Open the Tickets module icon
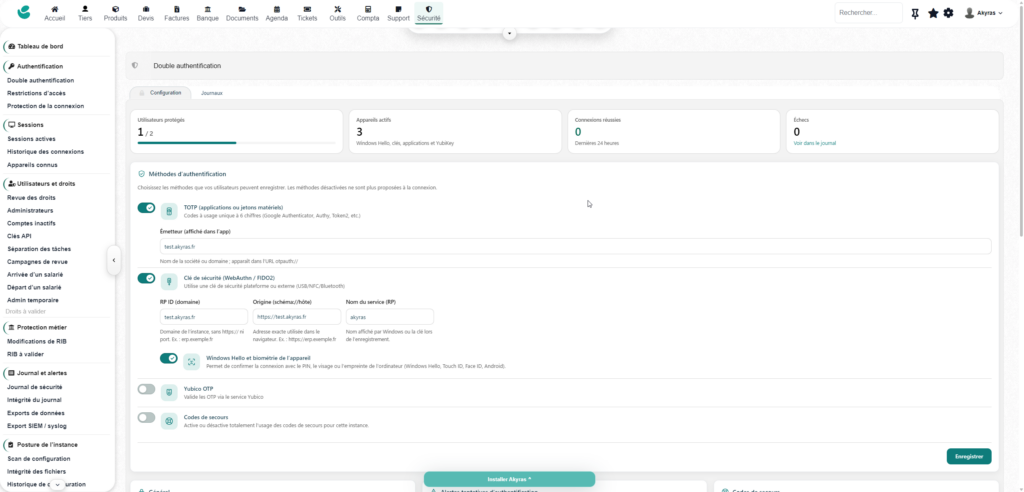The width and height of the screenshot is (1024, 492). pyautogui.click(x=307, y=10)
